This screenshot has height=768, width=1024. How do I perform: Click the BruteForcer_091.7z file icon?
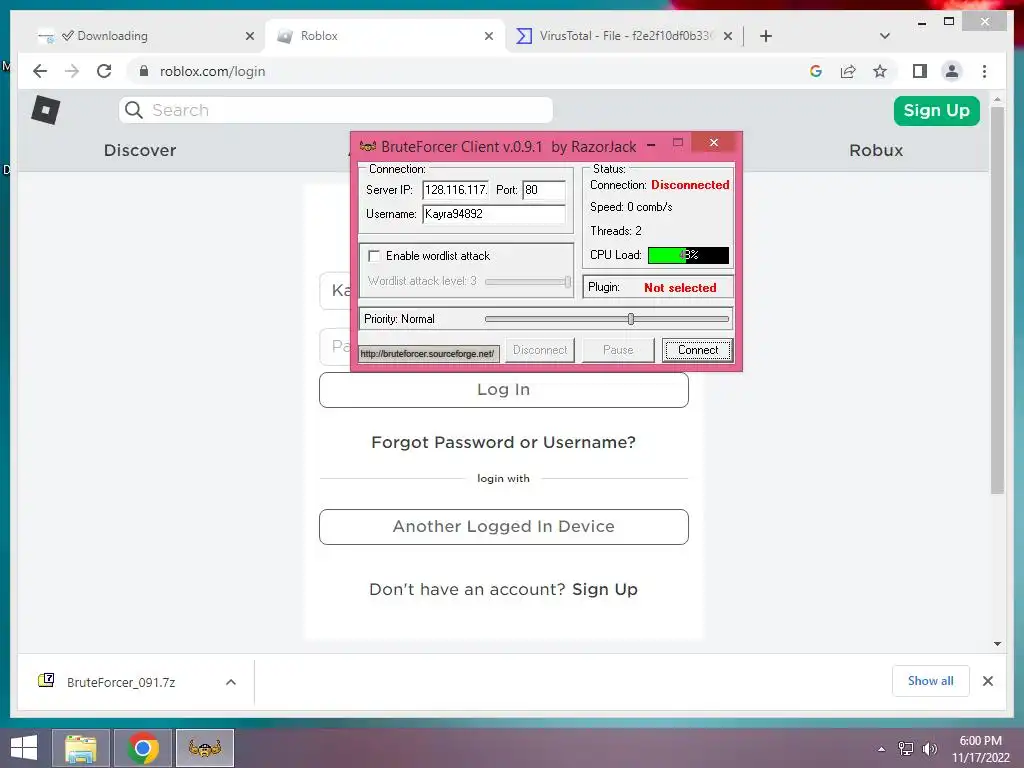click(x=46, y=680)
